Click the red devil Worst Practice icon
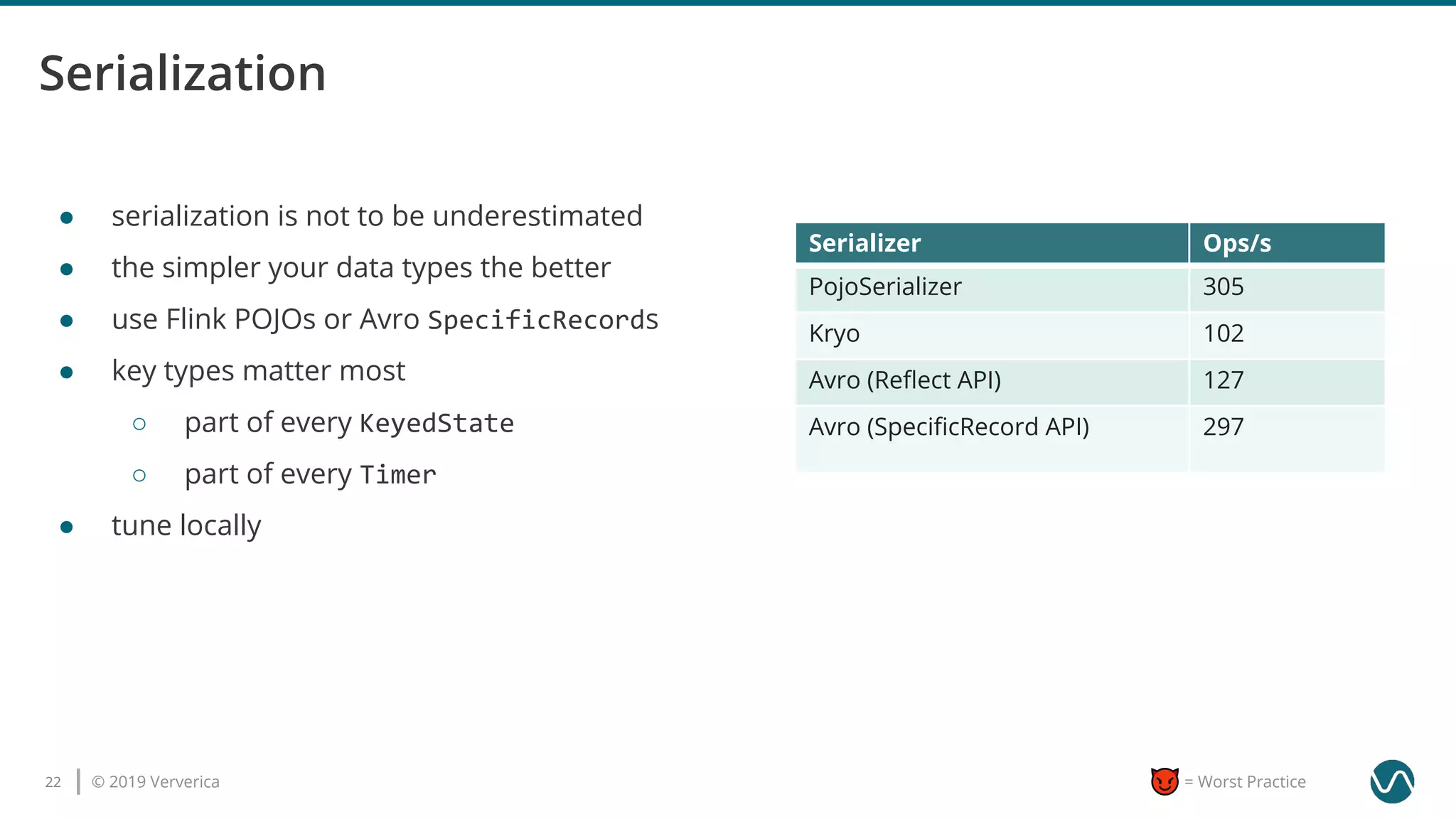 pos(1165,781)
